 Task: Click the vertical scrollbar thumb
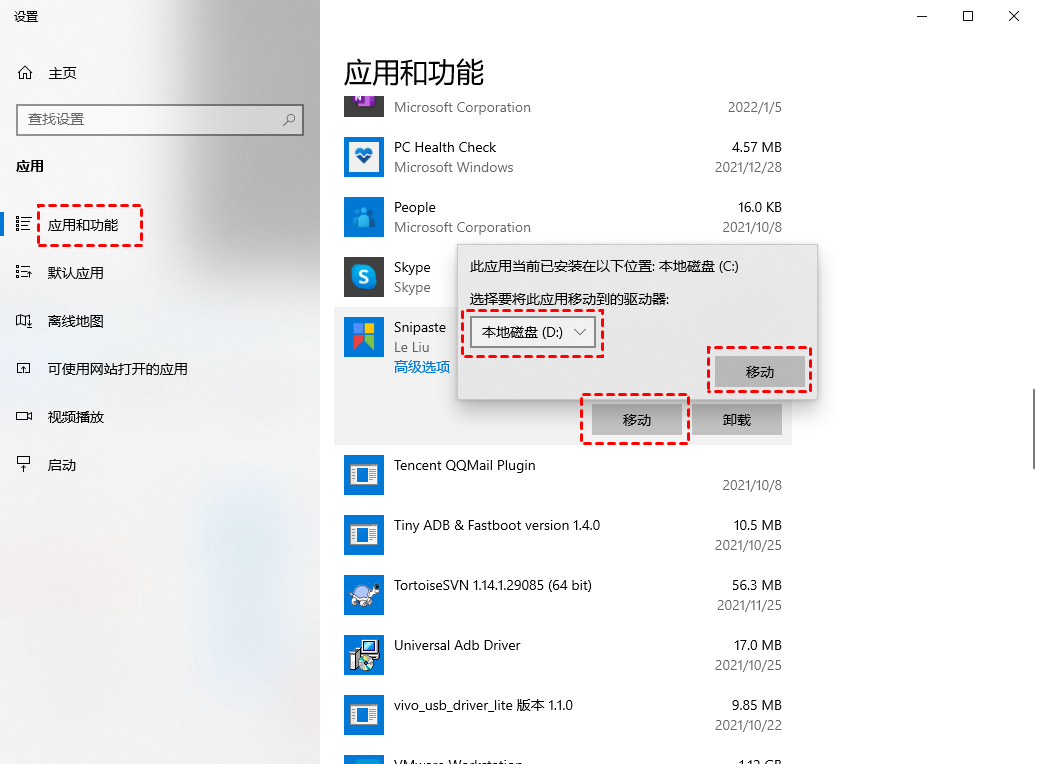[1034, 429]
